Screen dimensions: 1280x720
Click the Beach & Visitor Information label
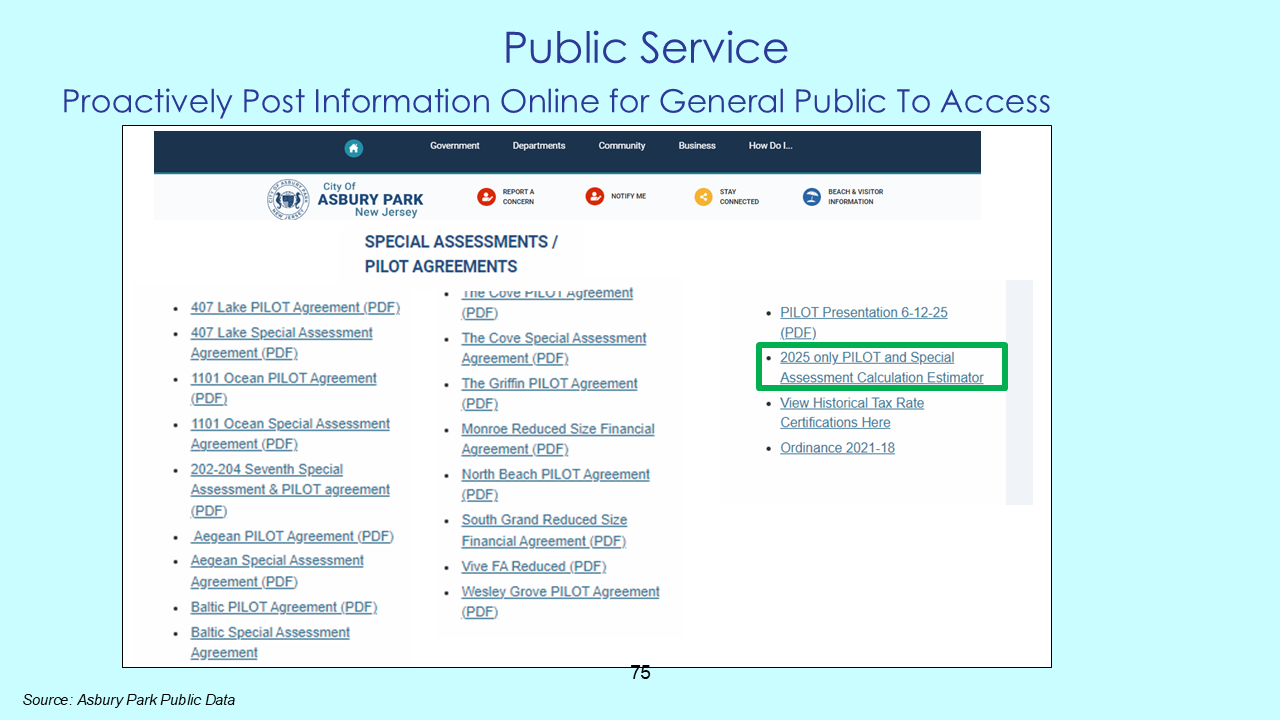855,197
